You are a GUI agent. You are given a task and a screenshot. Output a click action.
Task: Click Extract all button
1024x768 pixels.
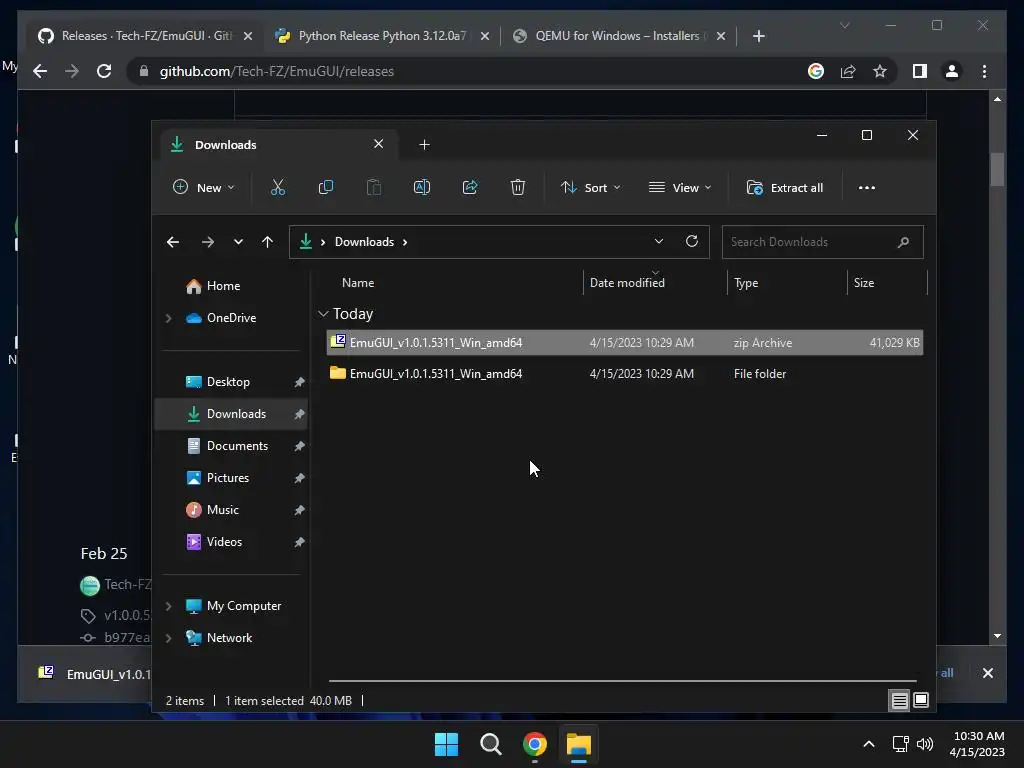click(784, 187)
